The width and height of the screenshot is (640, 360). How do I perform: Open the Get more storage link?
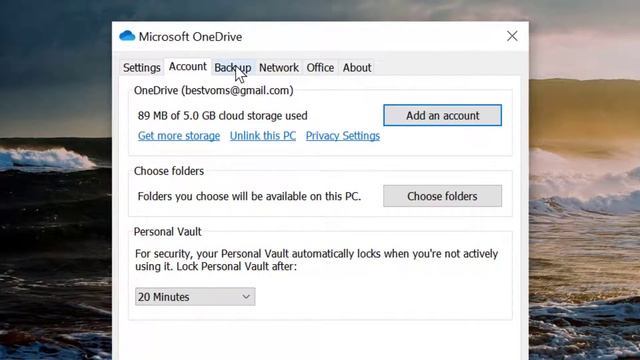pyautogui.click(x=179, y=136)
